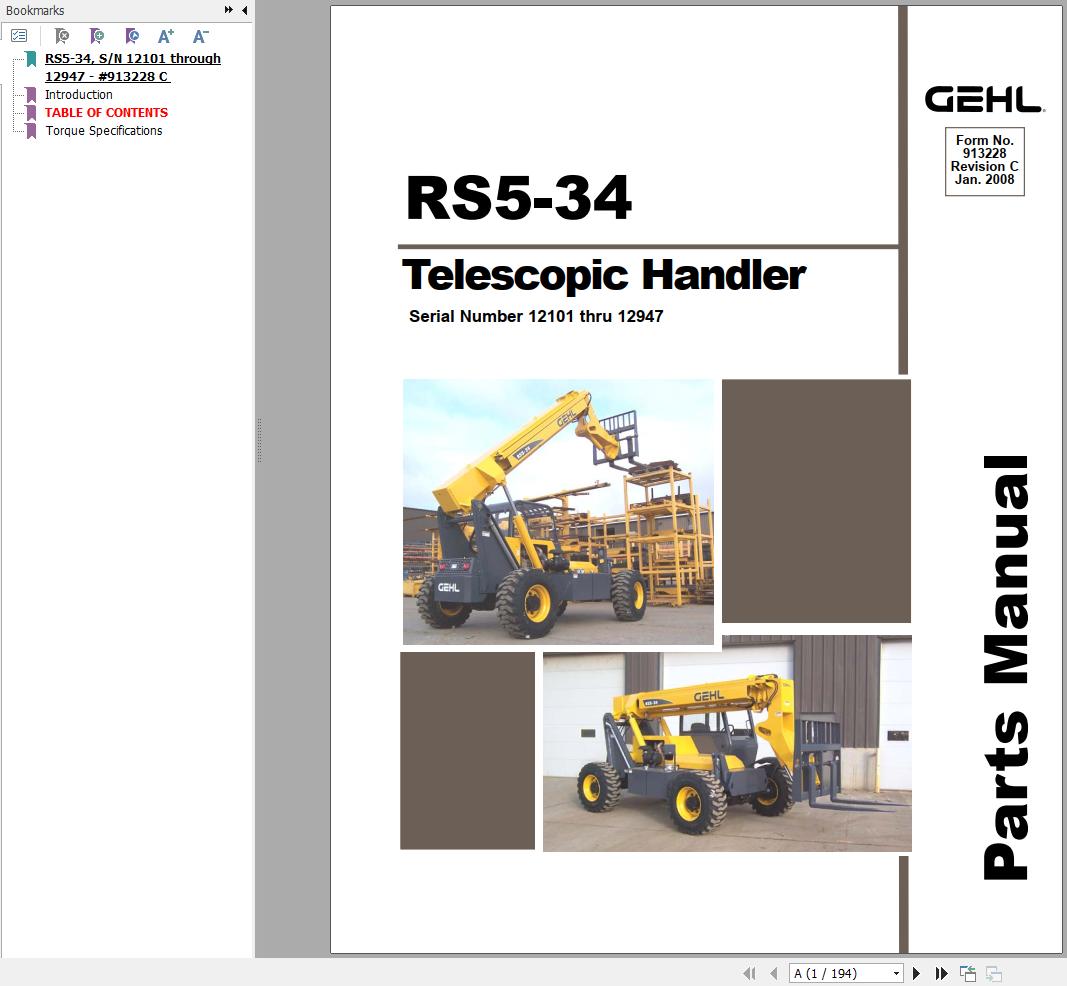The width and height of the screenshot is (1067, 986).
Task: Click the Telescopic Handler heading
Action: (x=604, y=274)
